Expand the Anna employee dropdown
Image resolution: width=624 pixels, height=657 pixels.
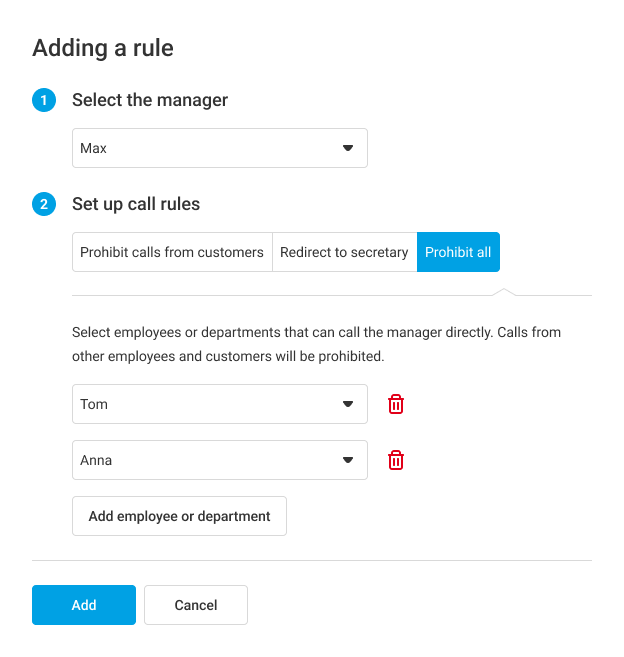[210, 460]
